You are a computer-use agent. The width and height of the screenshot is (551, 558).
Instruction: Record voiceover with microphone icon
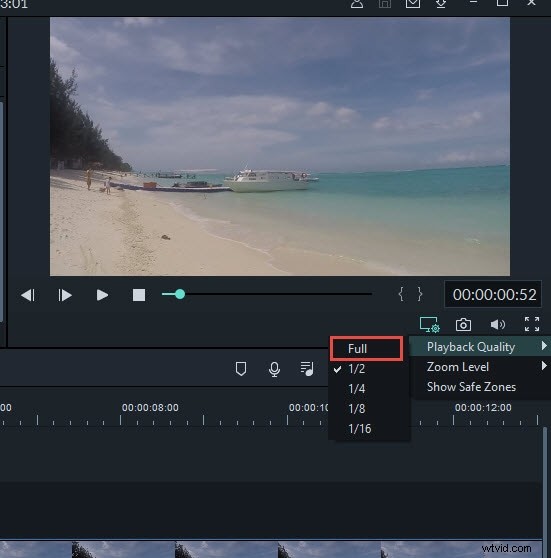point(274,369)
